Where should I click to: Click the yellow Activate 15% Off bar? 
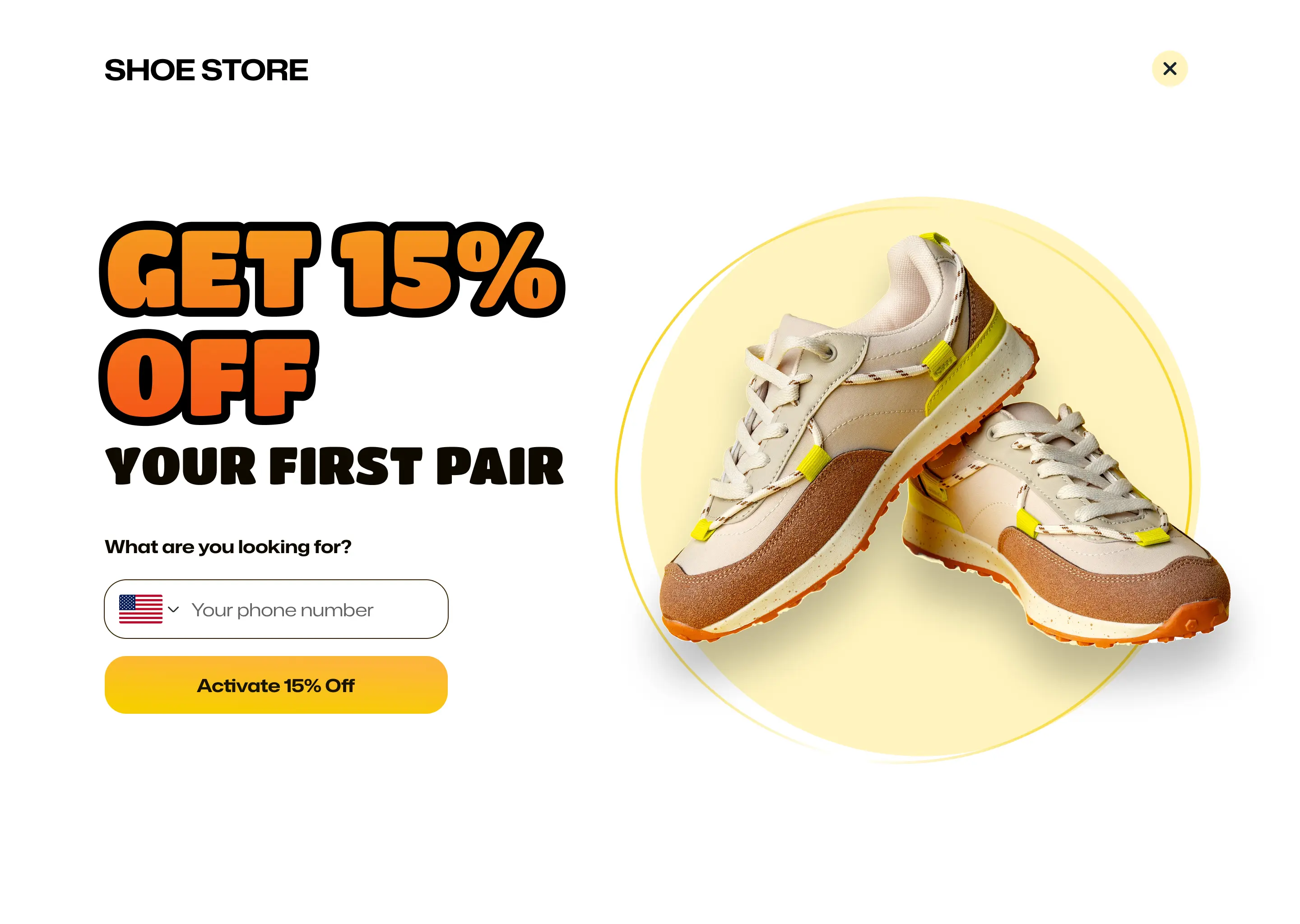pos(275,685)
